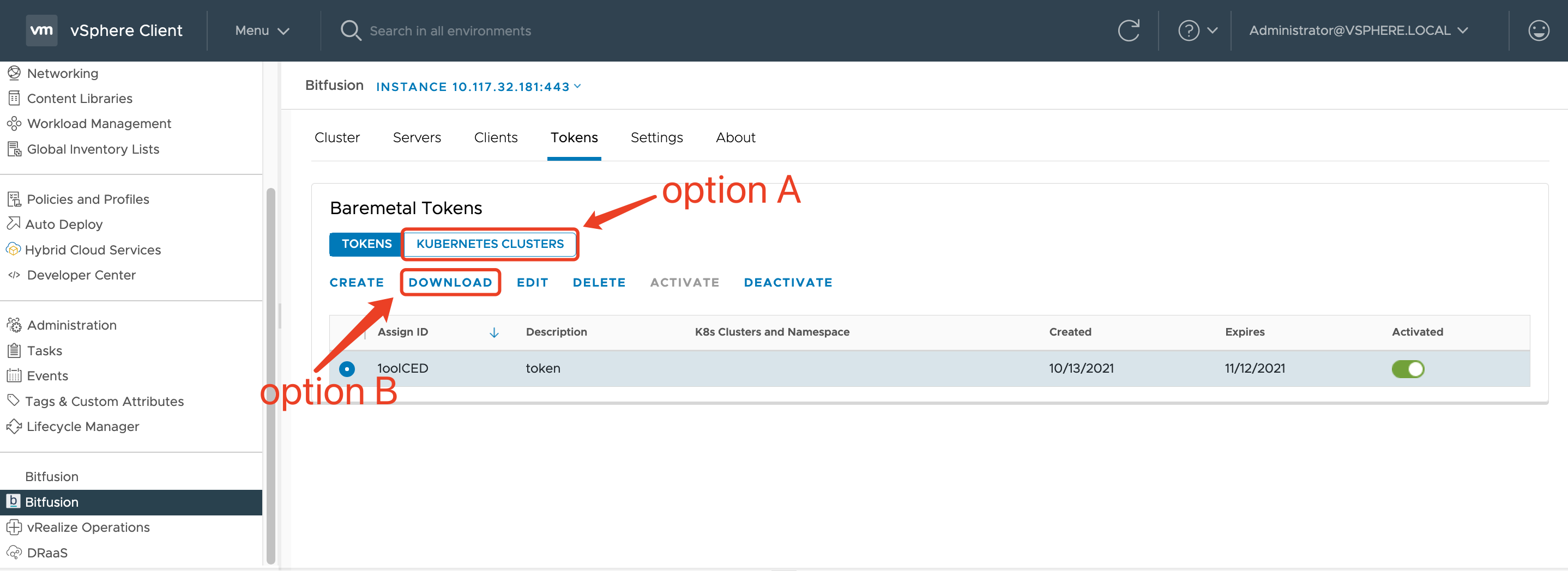Switch to the Clients tab

[x=496, y=137]
